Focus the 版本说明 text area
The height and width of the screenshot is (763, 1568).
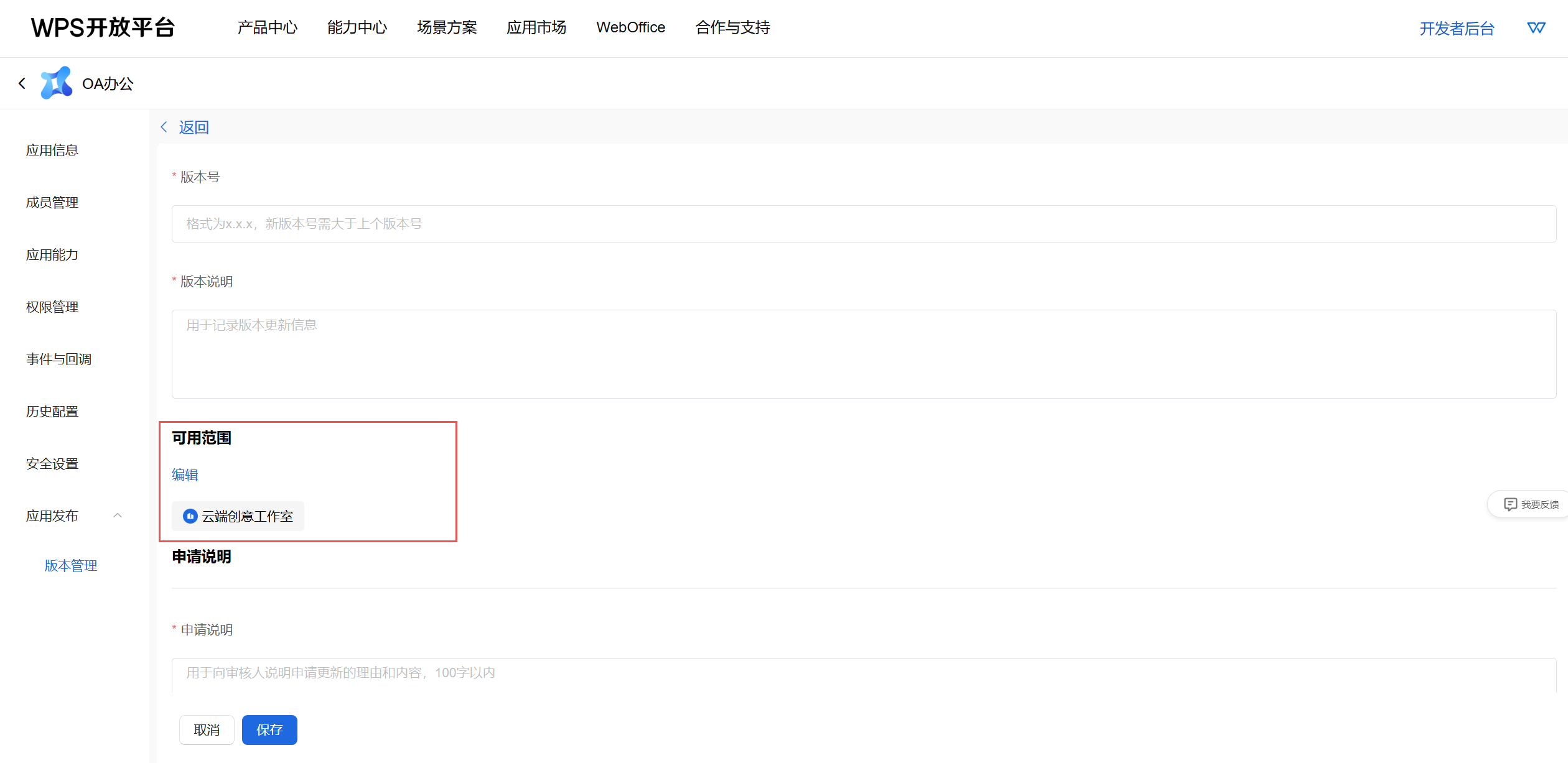[x=864, y=353]
